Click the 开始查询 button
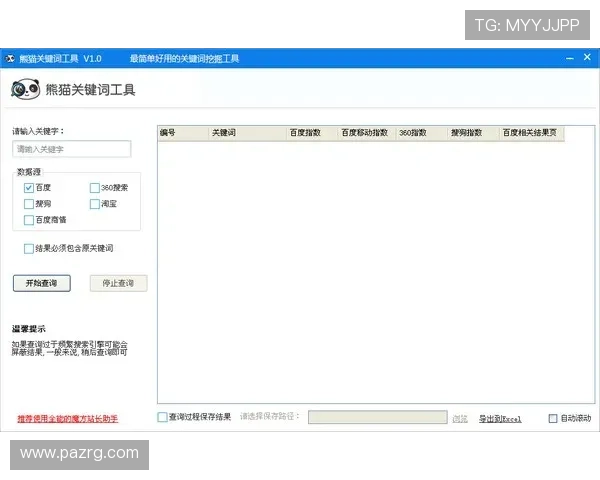The image size is (600, 480). click(x=42, y=283)
